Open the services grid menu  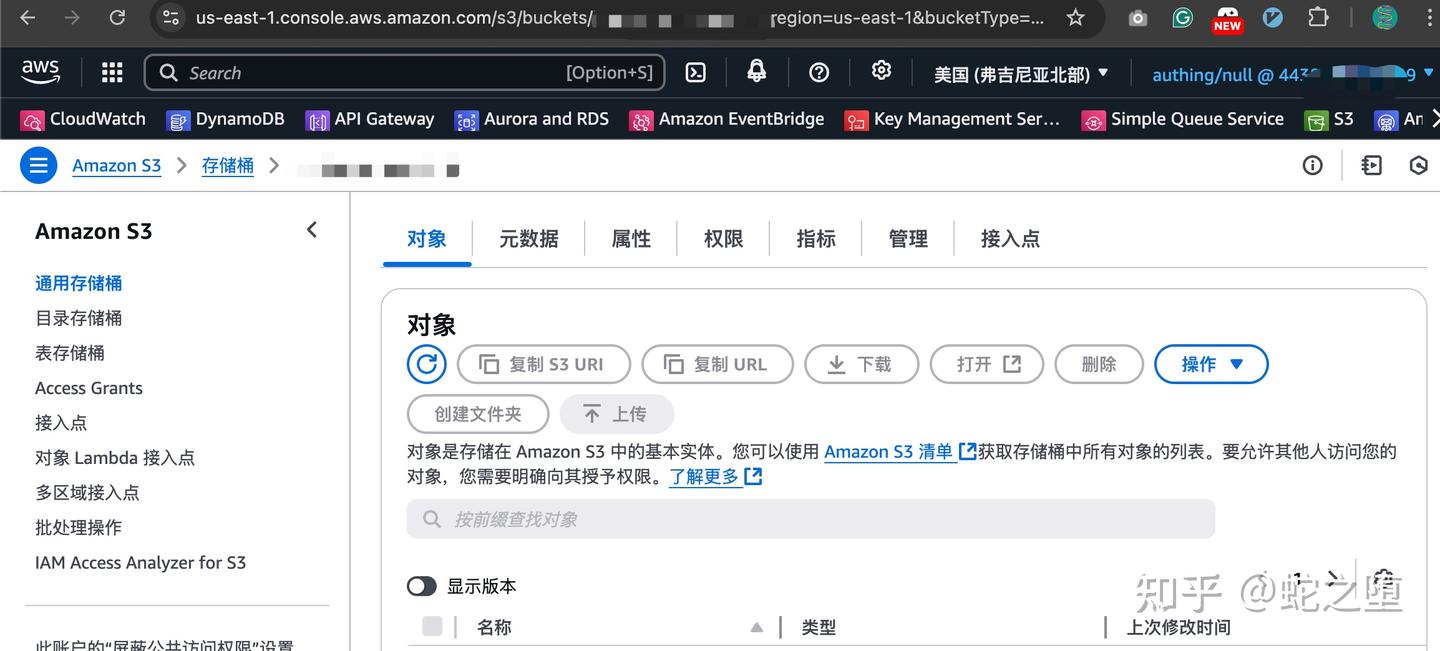pyautogui.click(x=111, y=72)
